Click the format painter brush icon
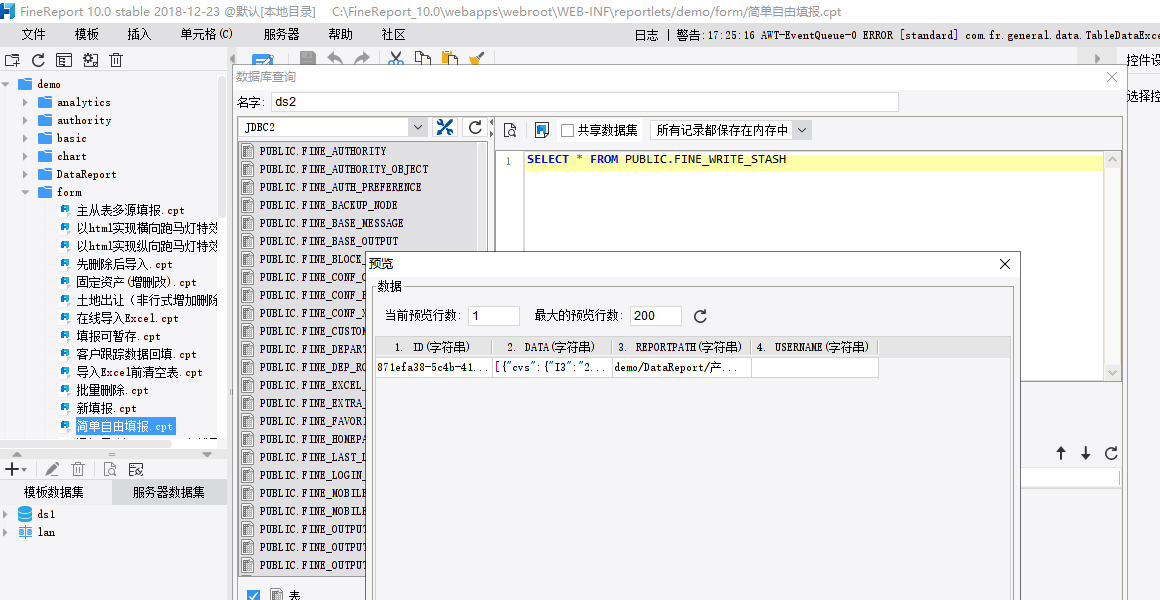 pos(476,58)
